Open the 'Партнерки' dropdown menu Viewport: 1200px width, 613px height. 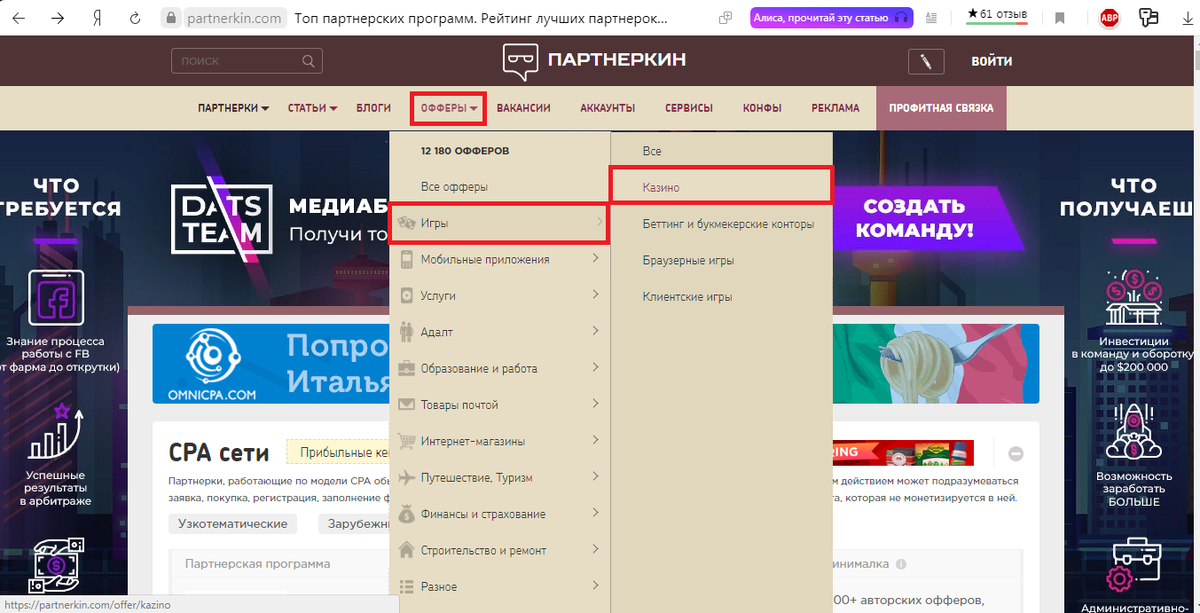[233, 108]
